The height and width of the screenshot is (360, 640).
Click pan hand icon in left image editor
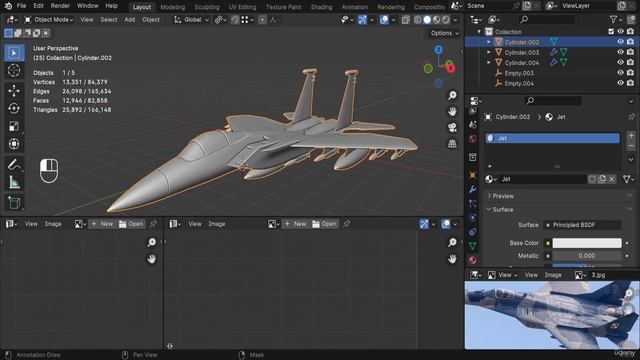(152, 259)
